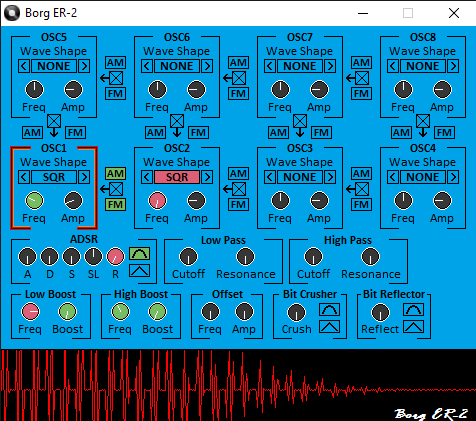Enable the AM button below OSC8

[x=401, y=132]
